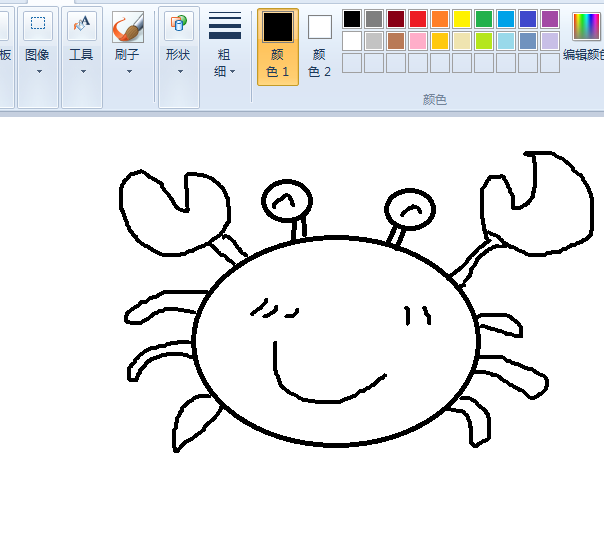Viewport: 604px width, 540px height.
Task: Select the Brush tool icon (刷子)
Action: point(127,27)
